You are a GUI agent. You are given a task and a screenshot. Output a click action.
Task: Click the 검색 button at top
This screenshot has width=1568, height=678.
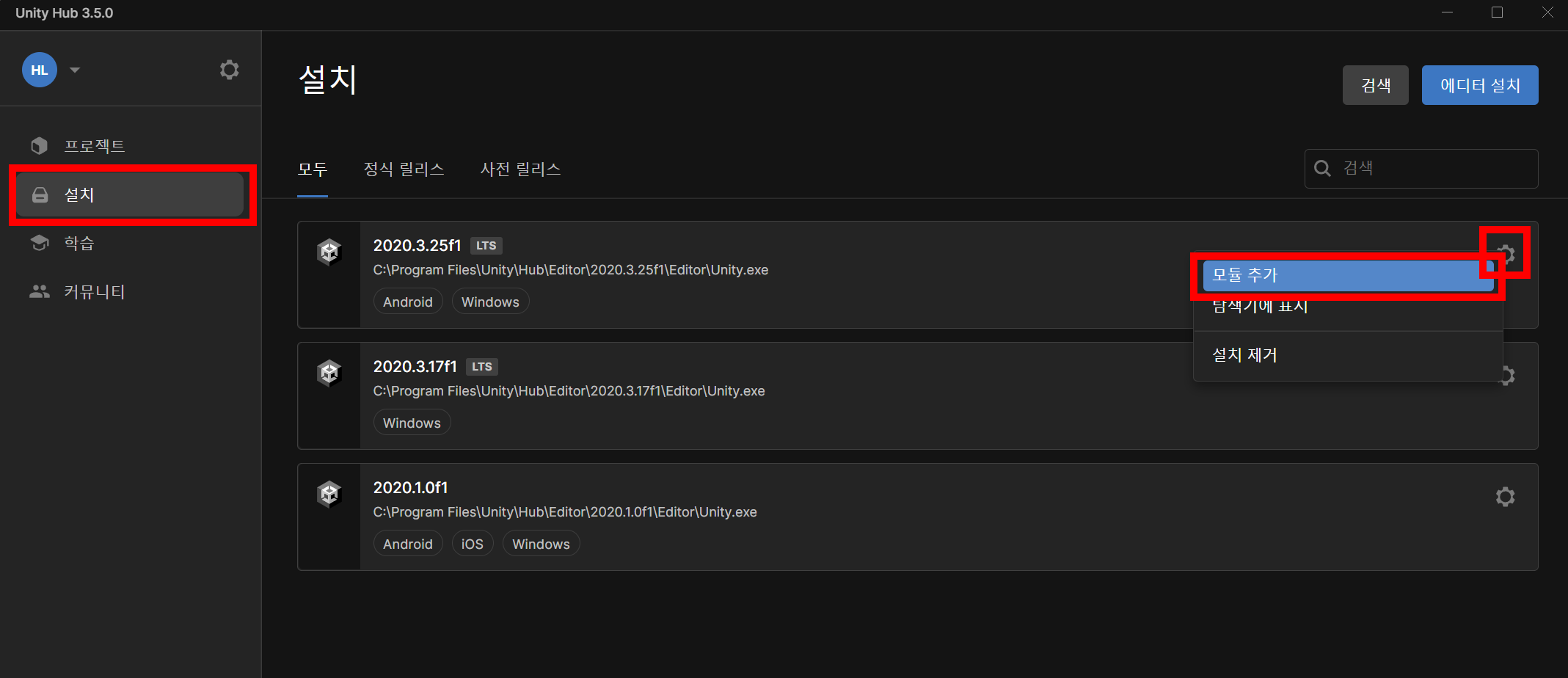coord(1375,85)
